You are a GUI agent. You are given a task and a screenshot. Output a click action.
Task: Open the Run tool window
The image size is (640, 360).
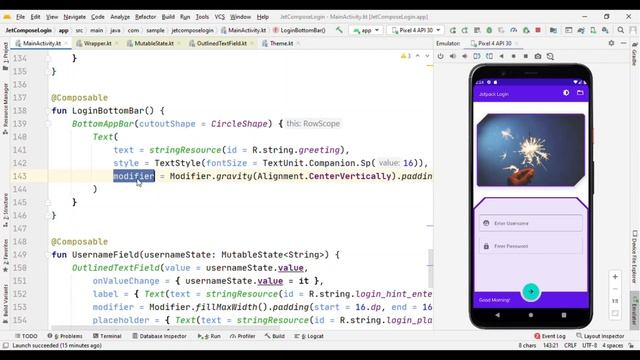tap(209, 336)
